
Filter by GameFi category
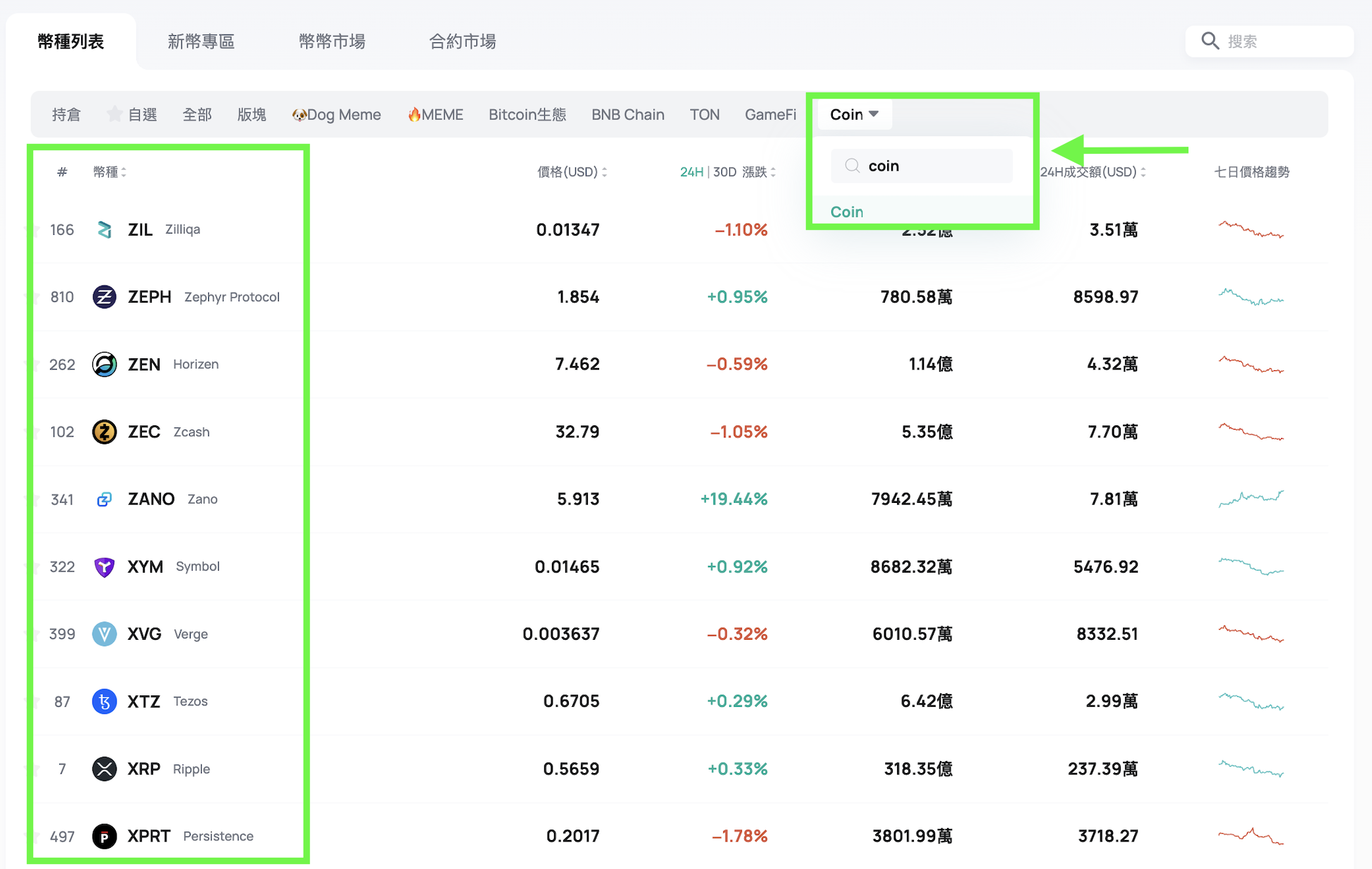[771, 114]
